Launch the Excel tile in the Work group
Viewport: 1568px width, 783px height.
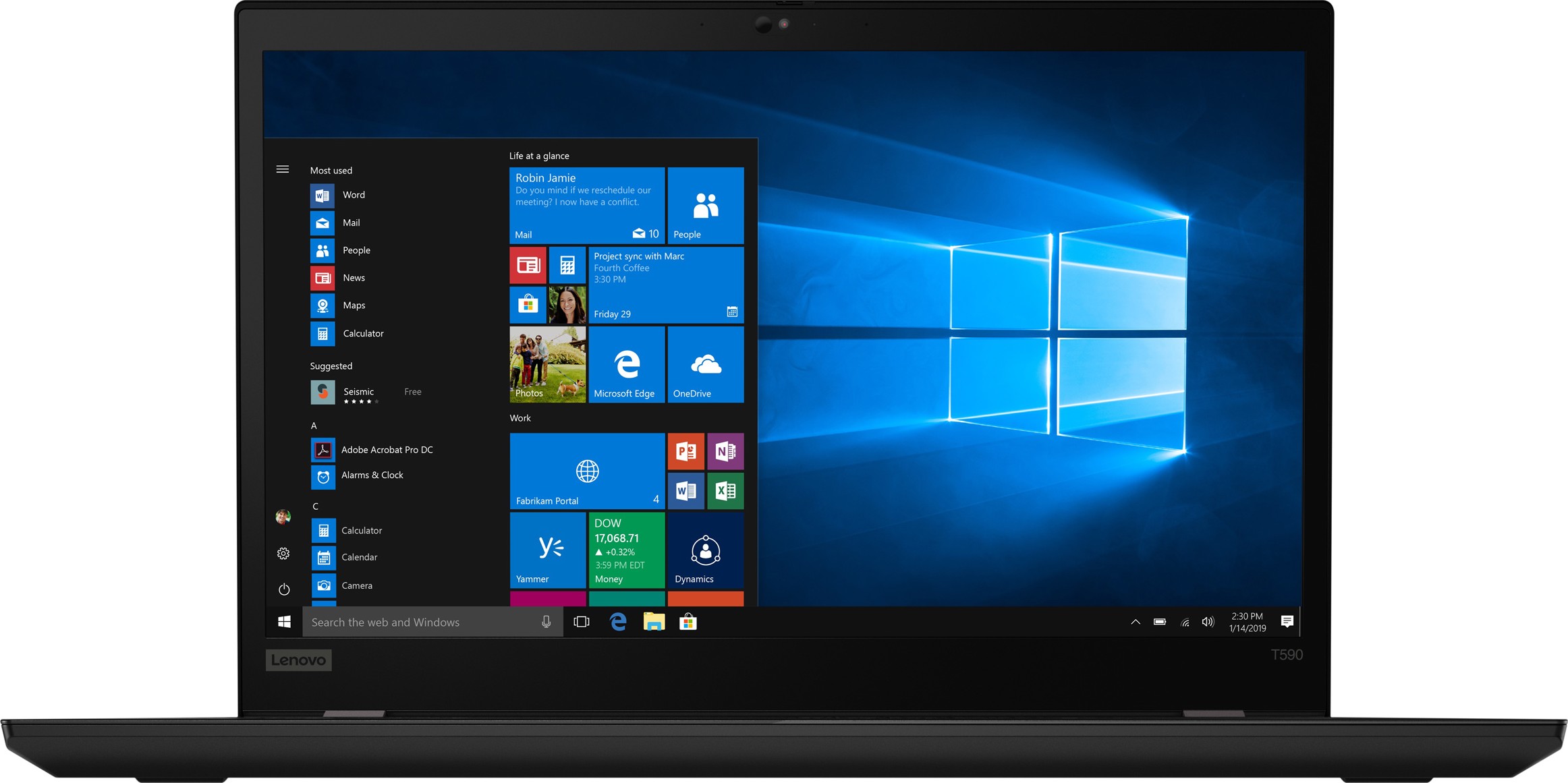click(x=725, y=491)
